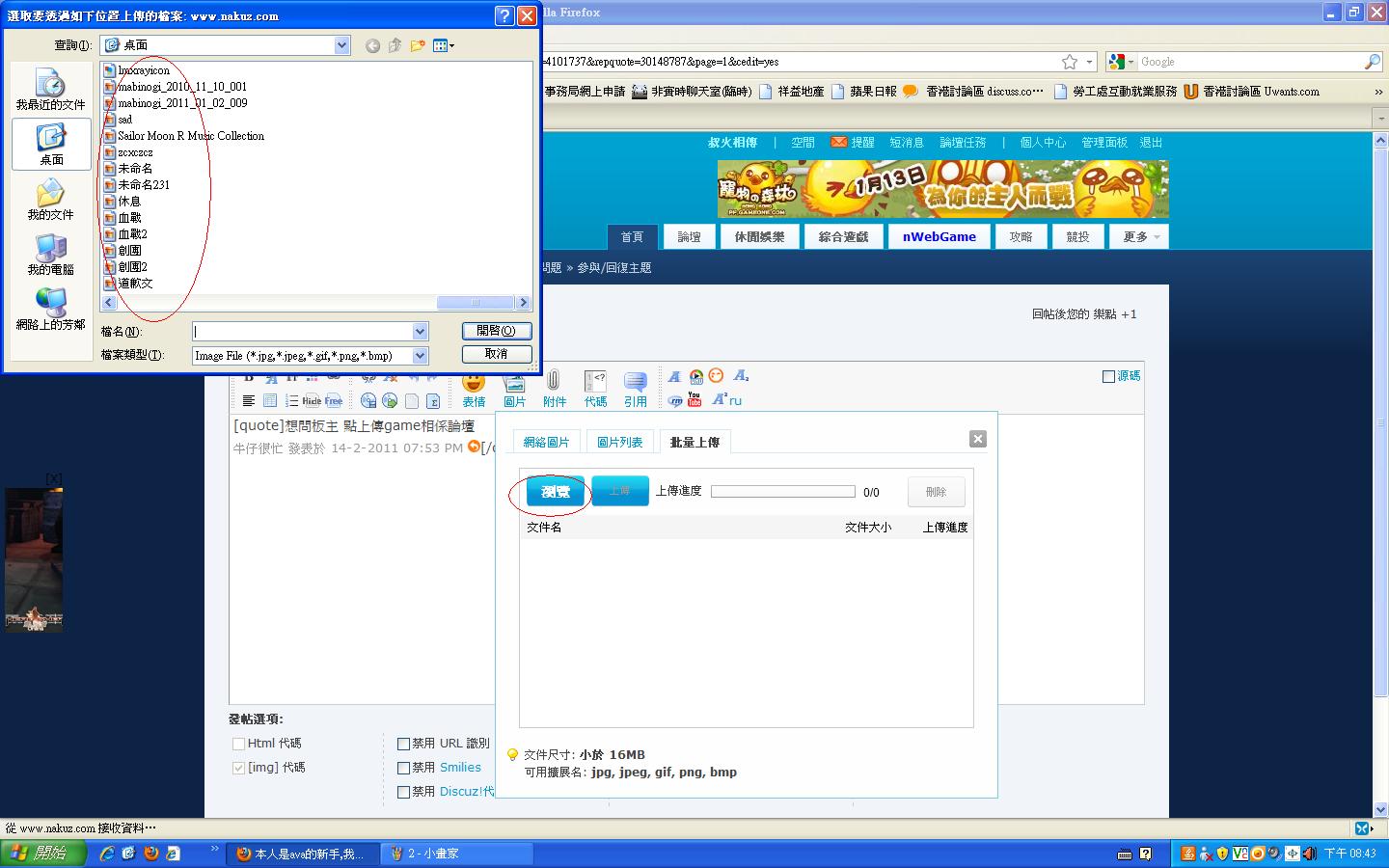Expand the 更多 navigation menu

(1140, 237)
